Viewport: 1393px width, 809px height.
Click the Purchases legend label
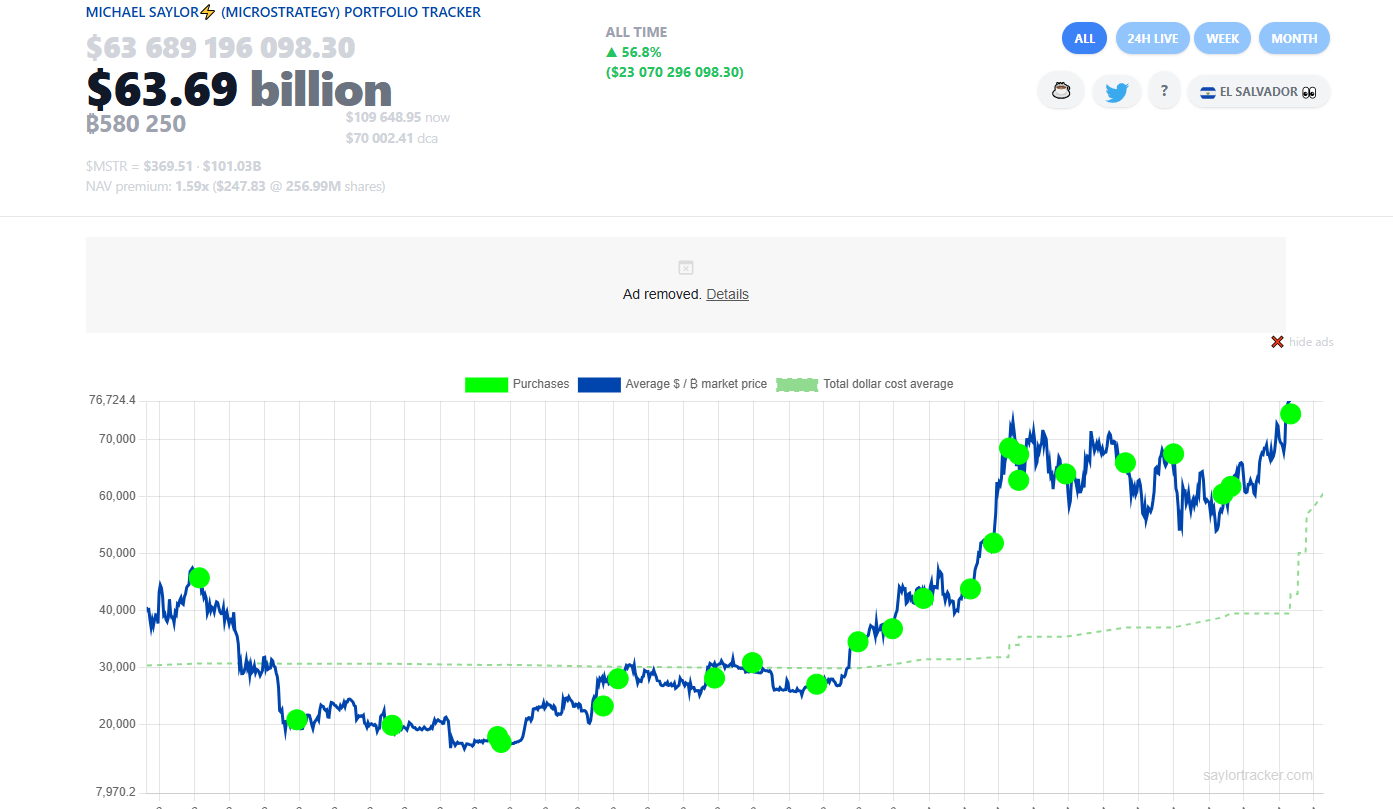coord(541,384)
